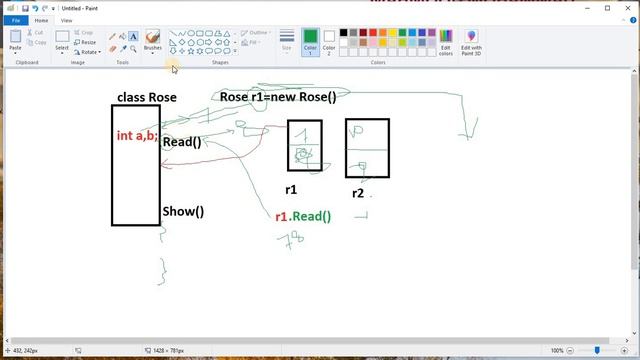Select the Rounded rectangle shape

[x=209, y=33]
